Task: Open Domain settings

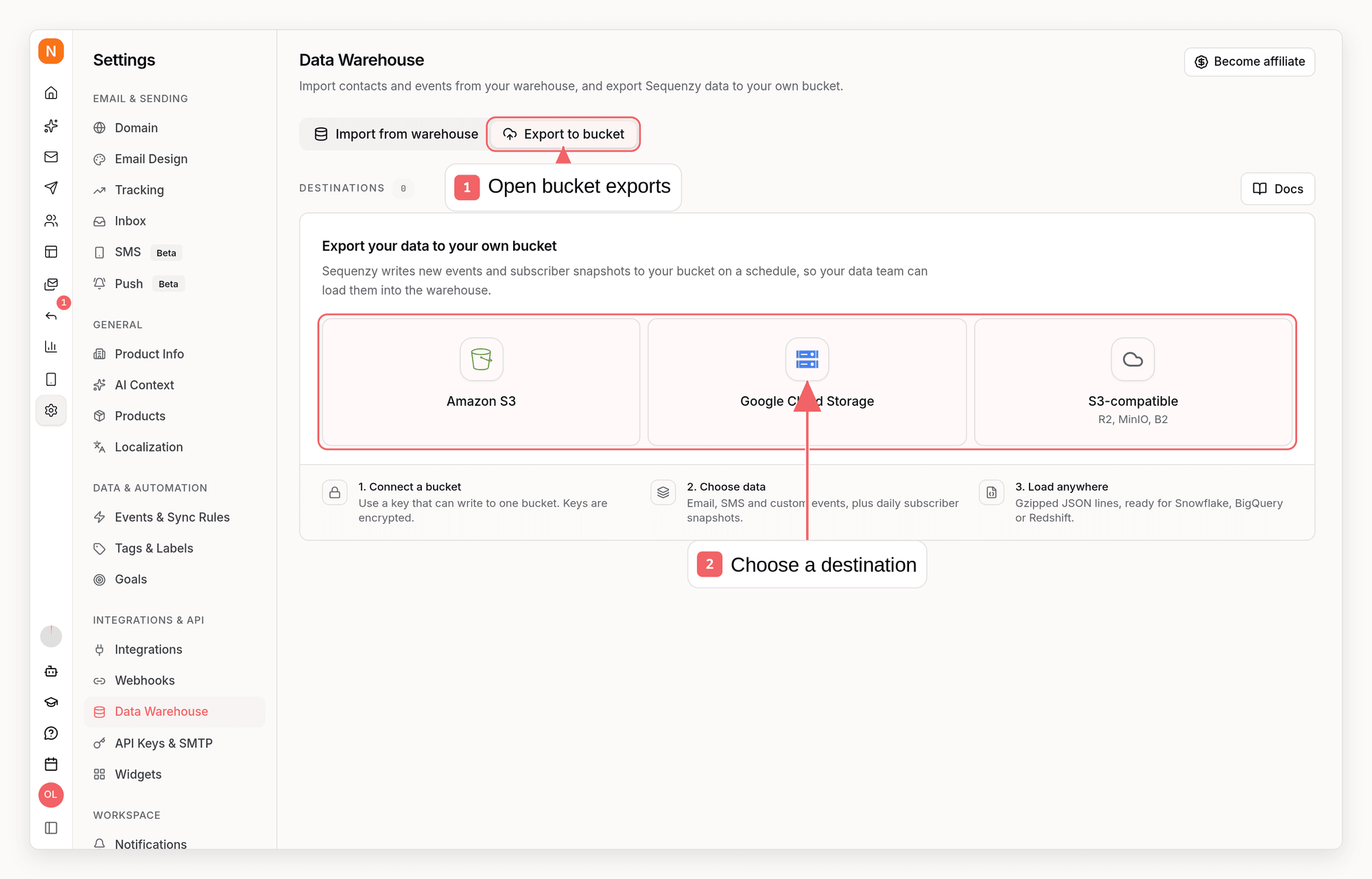Action: pos(174,128)
